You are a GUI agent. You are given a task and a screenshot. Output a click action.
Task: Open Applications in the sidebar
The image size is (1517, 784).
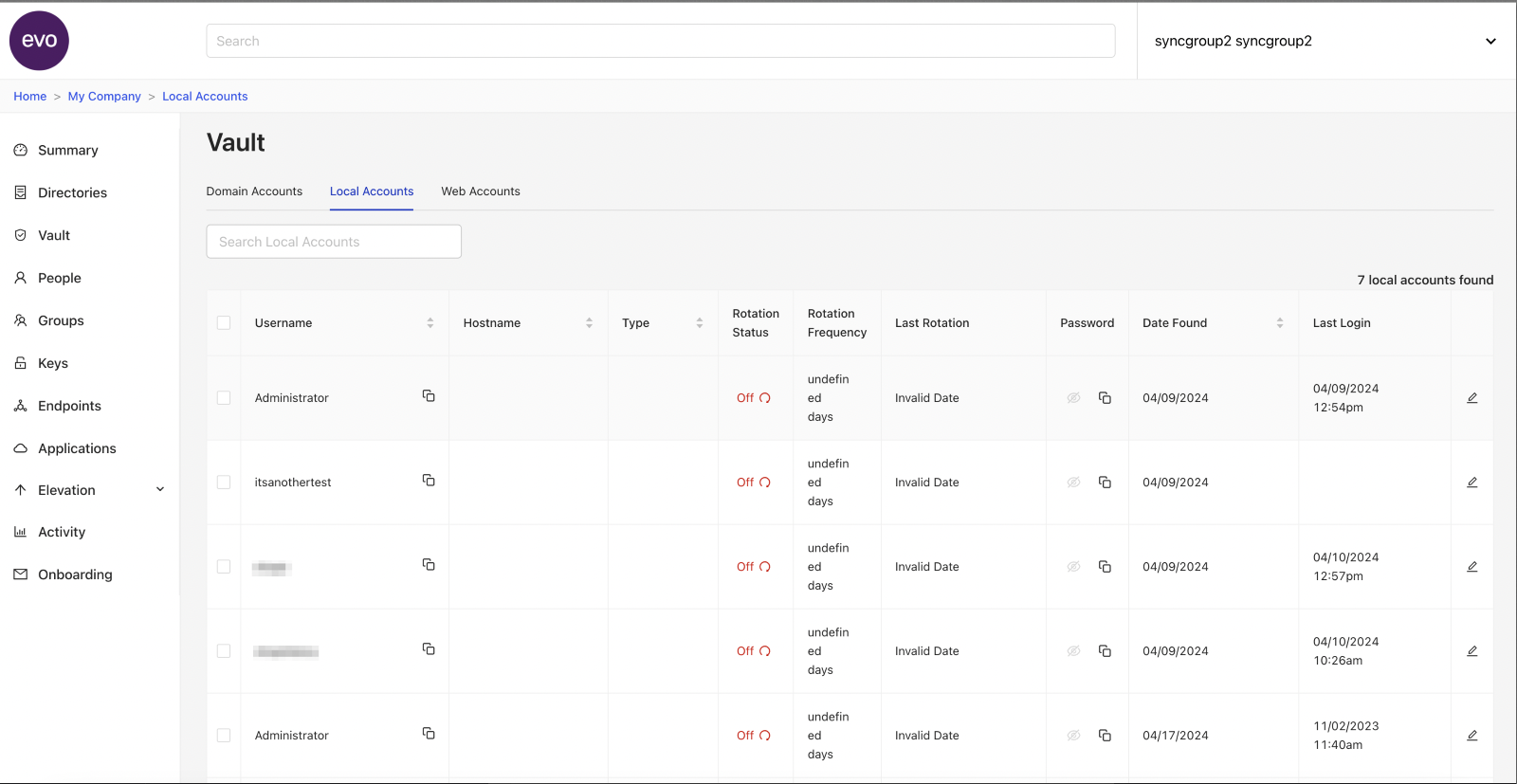tap(77, 448)
